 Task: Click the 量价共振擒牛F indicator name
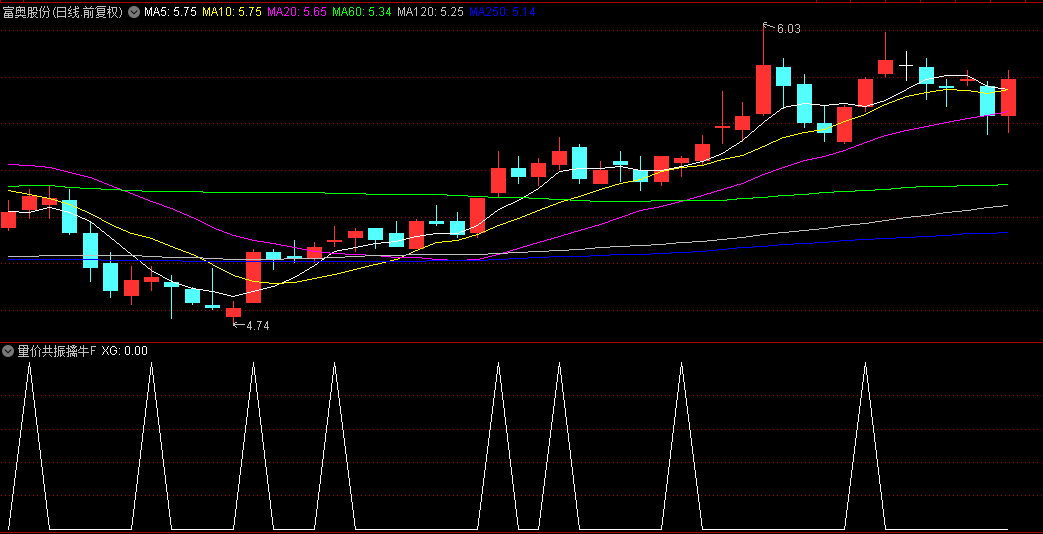click(57, 350)
